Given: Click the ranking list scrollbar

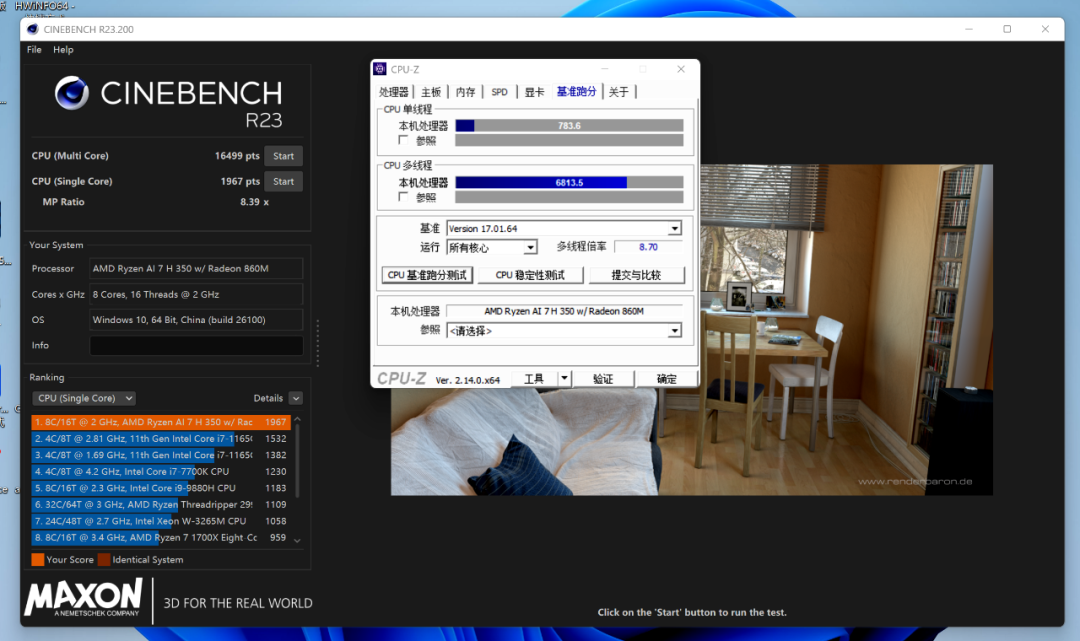Looking at the screenshot, I should (298, 461).
